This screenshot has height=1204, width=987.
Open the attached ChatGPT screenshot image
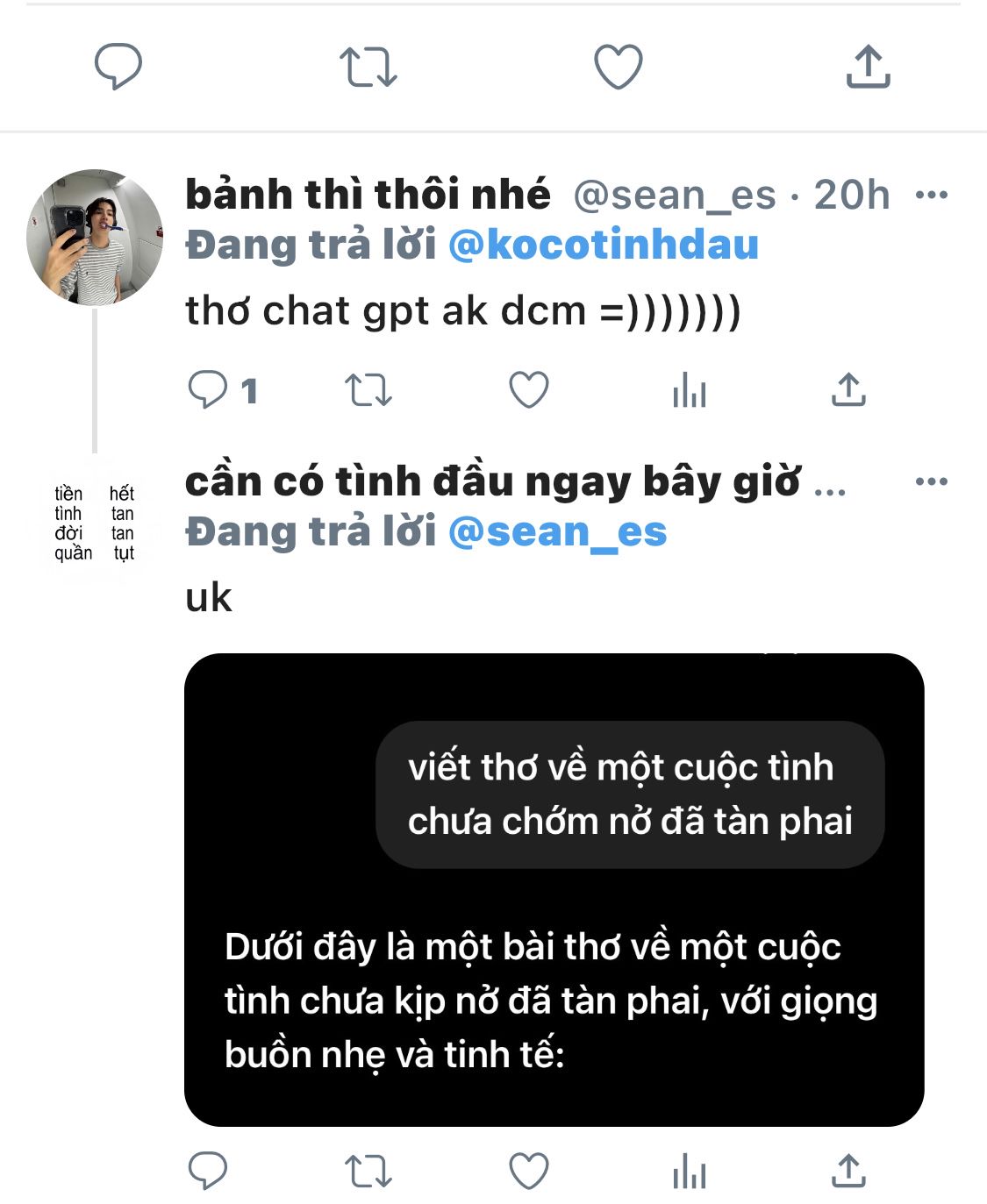[554, 890]
